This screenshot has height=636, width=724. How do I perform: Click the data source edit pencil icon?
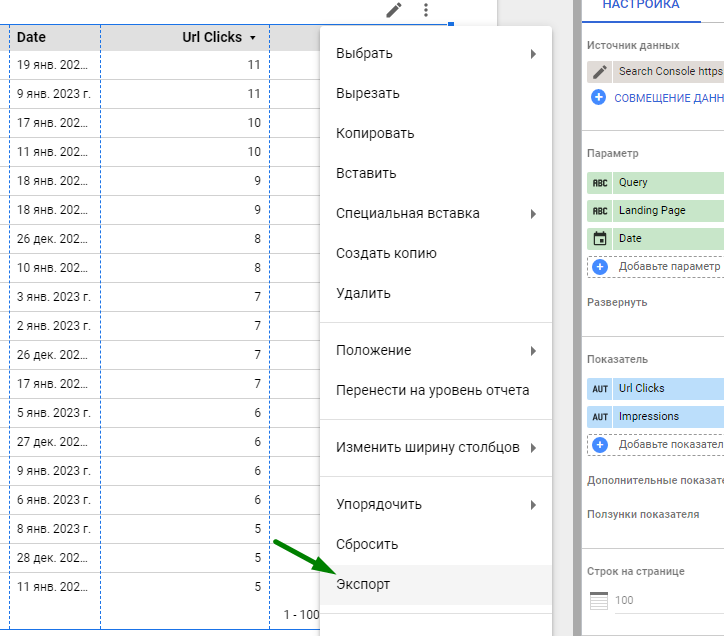coord(599,72)
